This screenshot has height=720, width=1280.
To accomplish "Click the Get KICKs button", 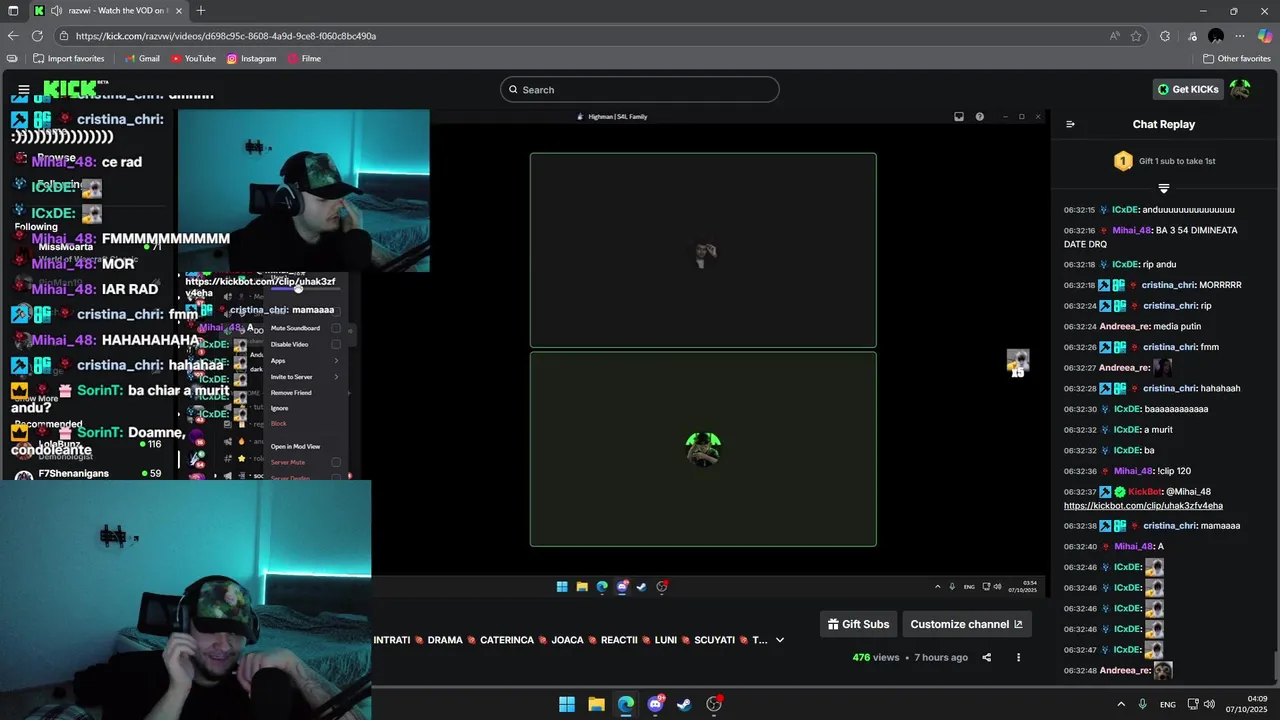I will (x=1188, y=90).
